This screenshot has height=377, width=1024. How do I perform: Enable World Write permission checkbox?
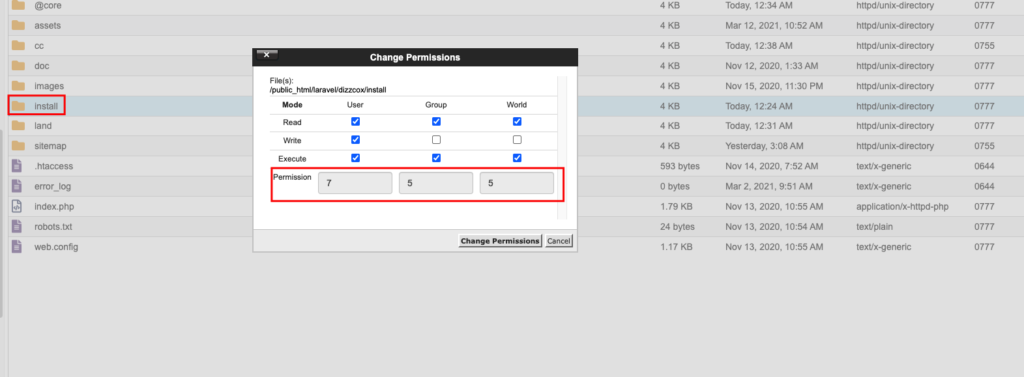(x=517, y=140)
